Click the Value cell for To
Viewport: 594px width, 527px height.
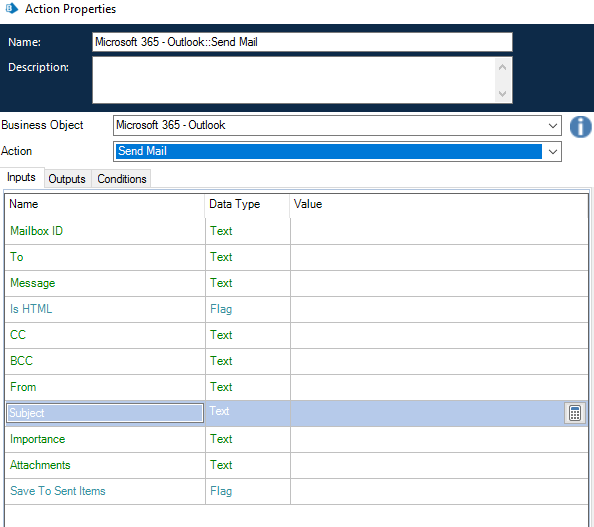(439, 257)
